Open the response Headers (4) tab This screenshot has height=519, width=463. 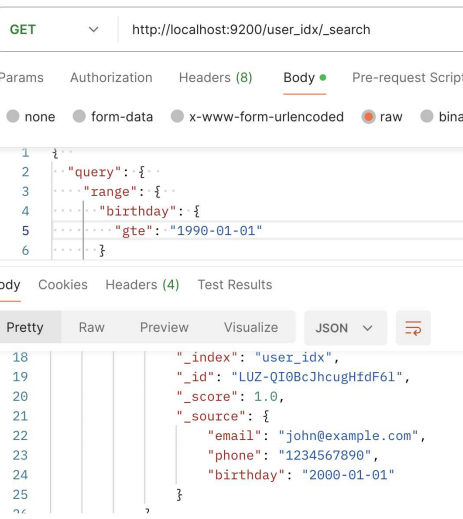click(142, 285)
